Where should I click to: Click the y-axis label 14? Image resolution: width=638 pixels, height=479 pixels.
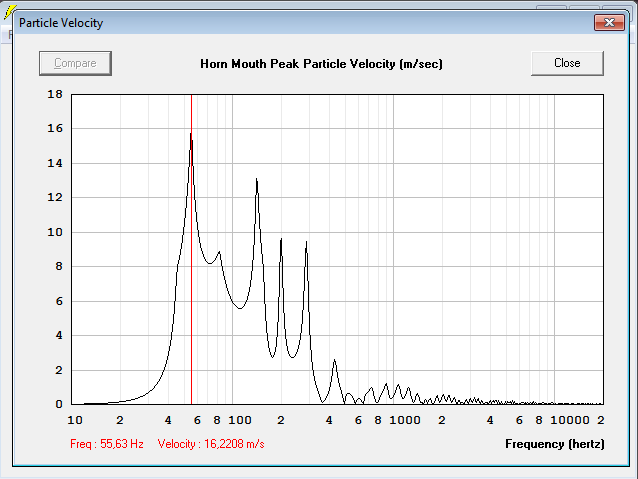[x=55, y=163]
